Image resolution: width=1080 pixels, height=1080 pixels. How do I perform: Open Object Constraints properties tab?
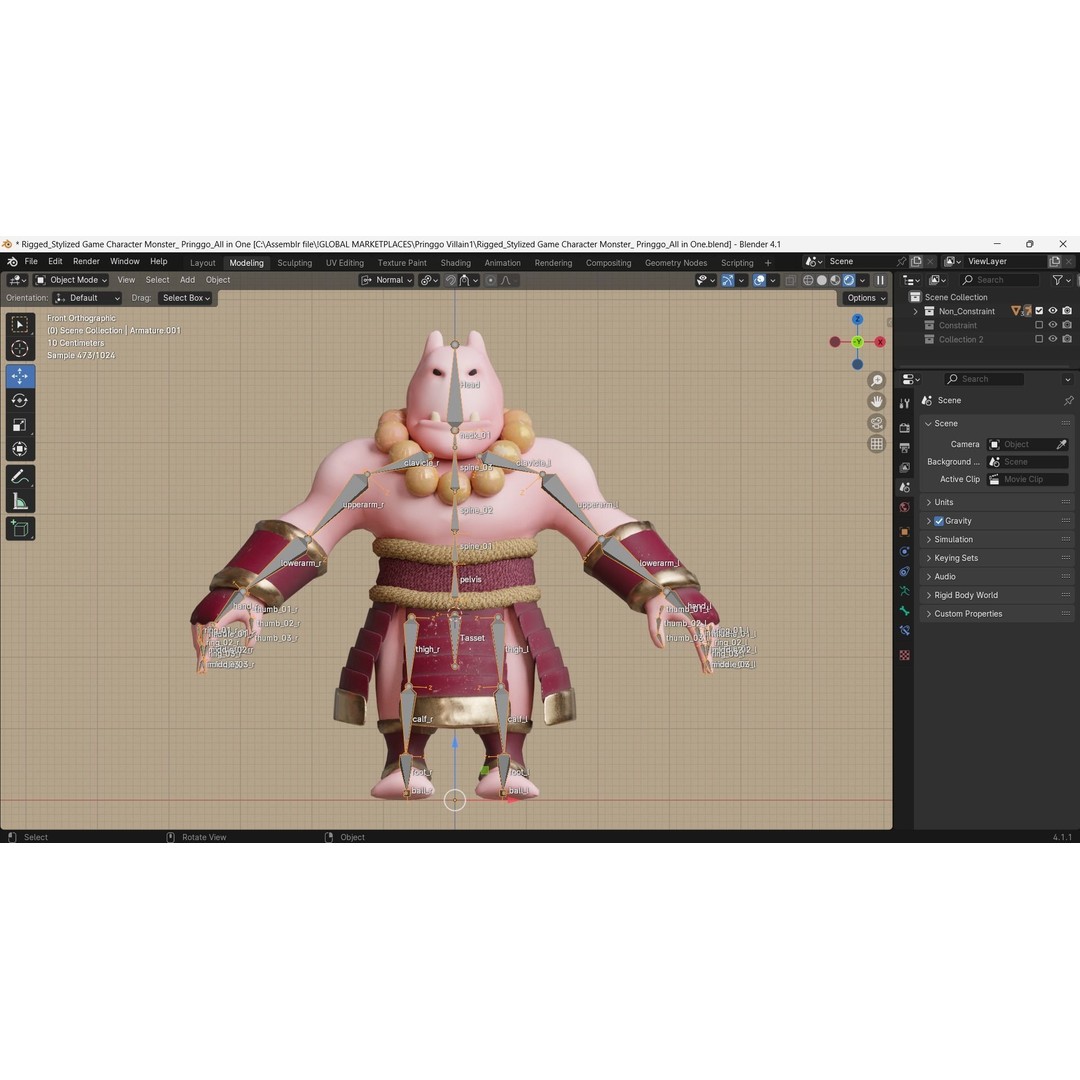coord(904,571)
